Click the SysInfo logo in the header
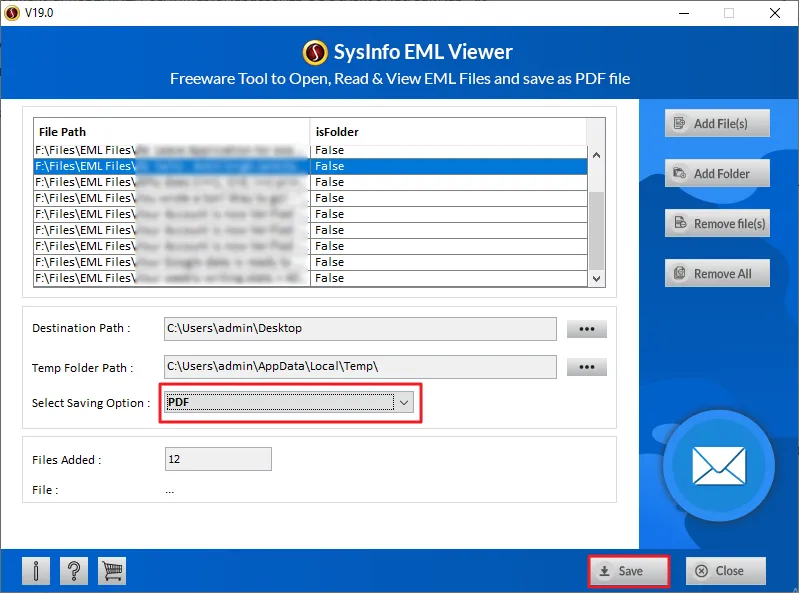 click(x=315, y=52)
